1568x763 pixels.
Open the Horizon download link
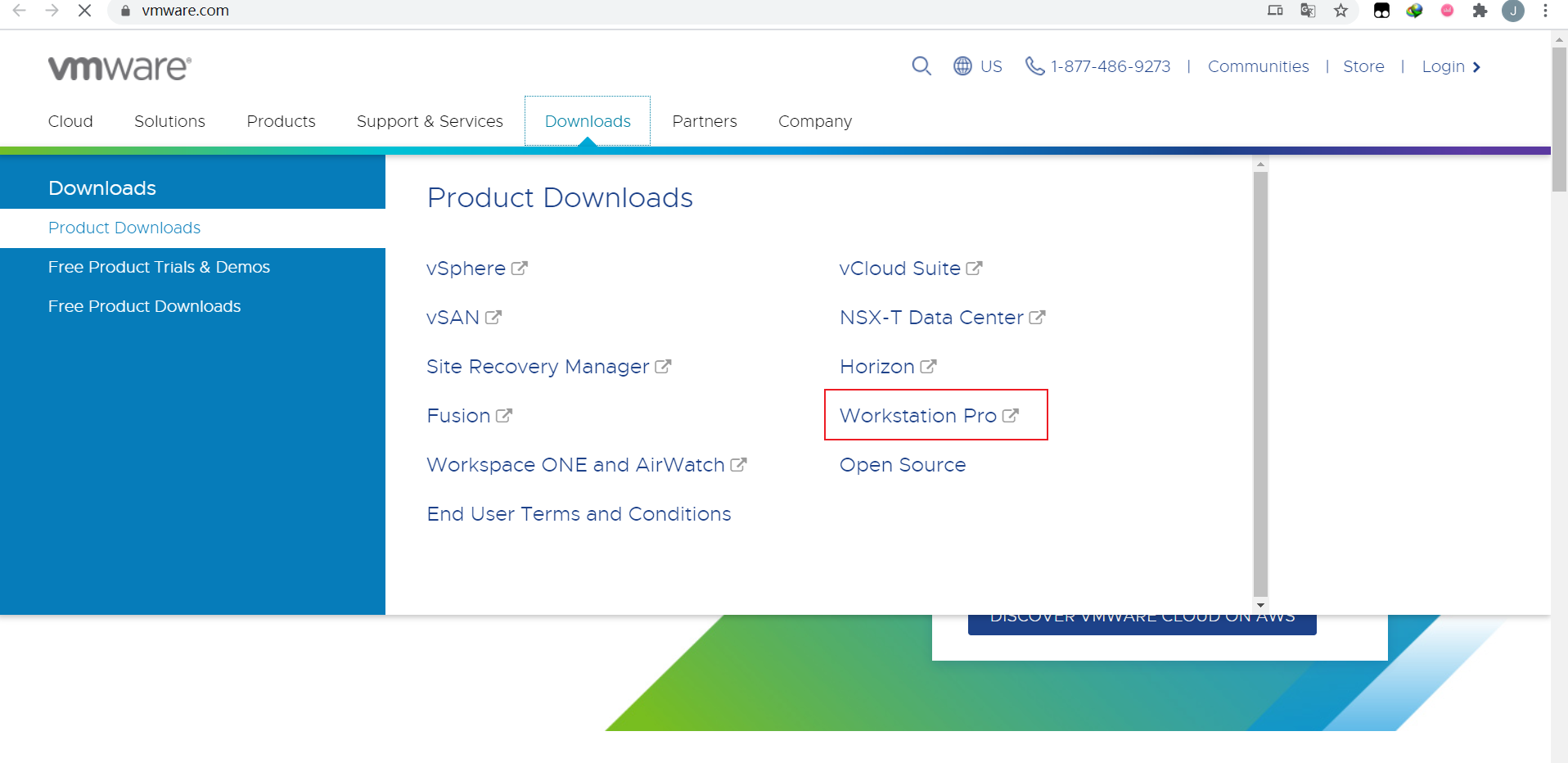coord(888,367)
